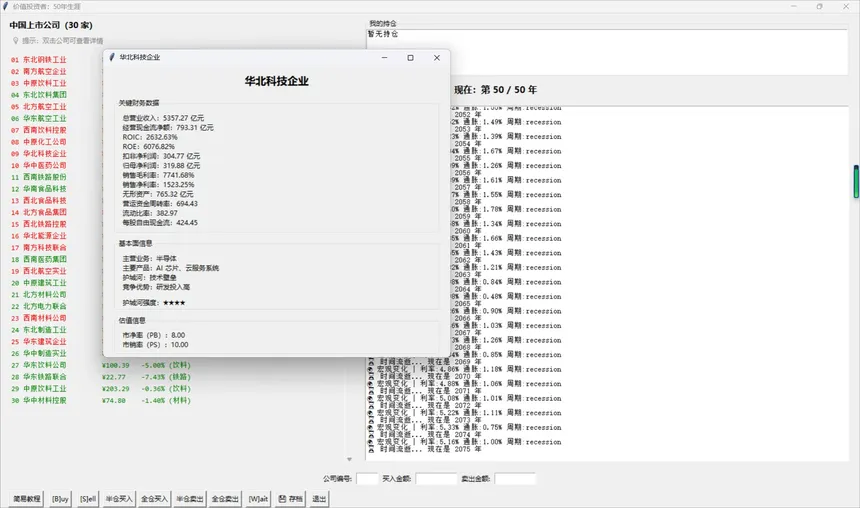Close the 华北科技企业 detail dialog
The image size is (860, 508).
pyautogui.click(x=437, y=58)
